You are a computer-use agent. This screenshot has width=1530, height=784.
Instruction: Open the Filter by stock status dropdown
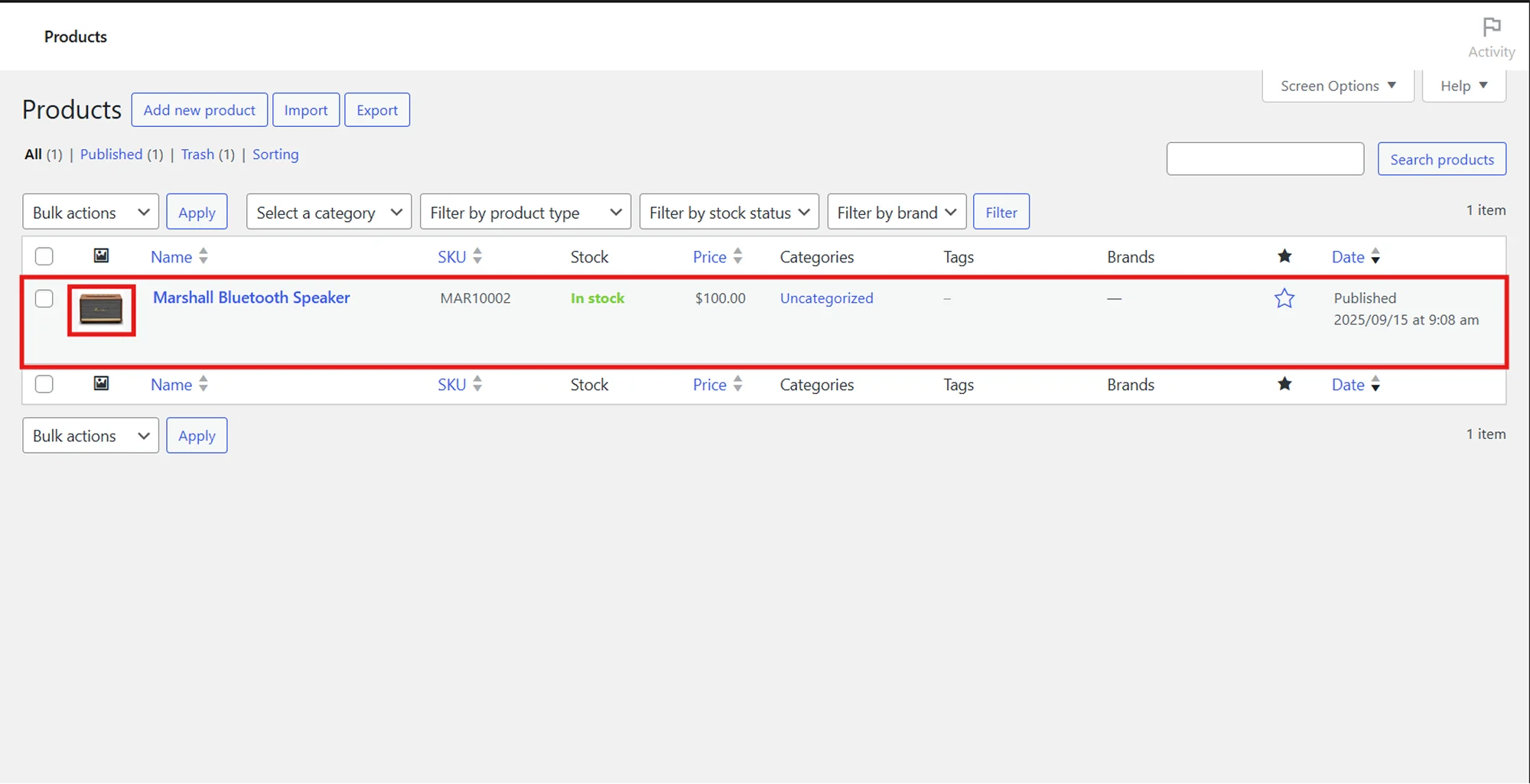tap(728, 211)
